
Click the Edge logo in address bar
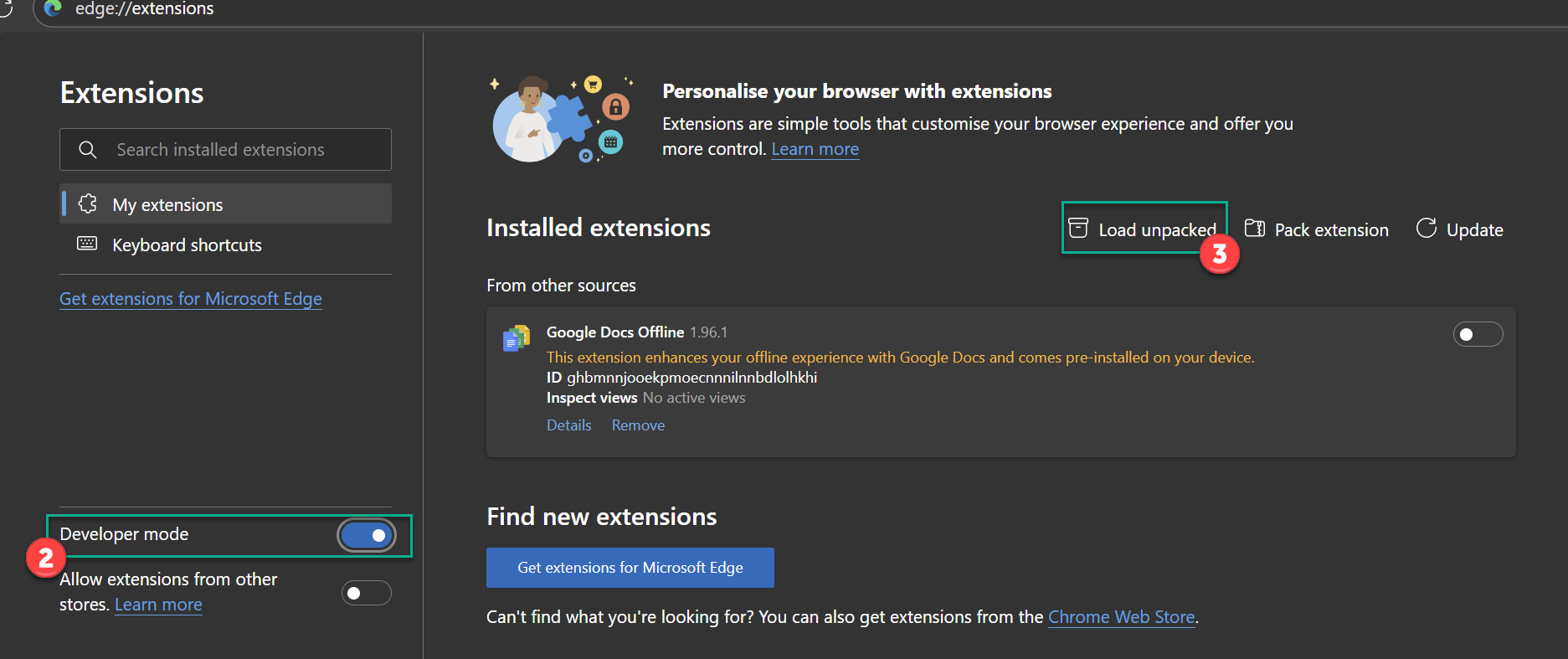coord(54,8)
